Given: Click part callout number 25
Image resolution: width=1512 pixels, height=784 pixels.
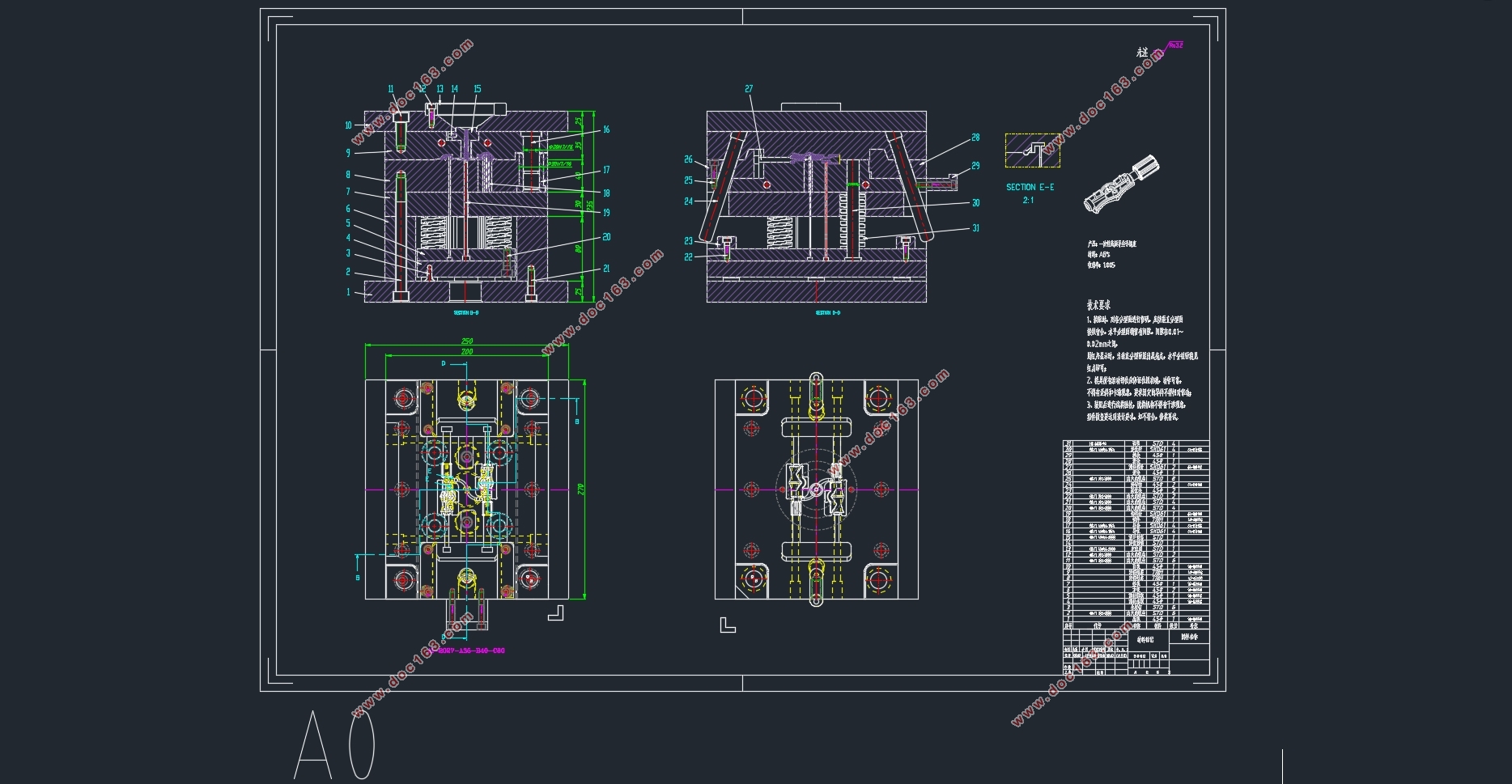Looking at the screenshot, I should 689,180.
